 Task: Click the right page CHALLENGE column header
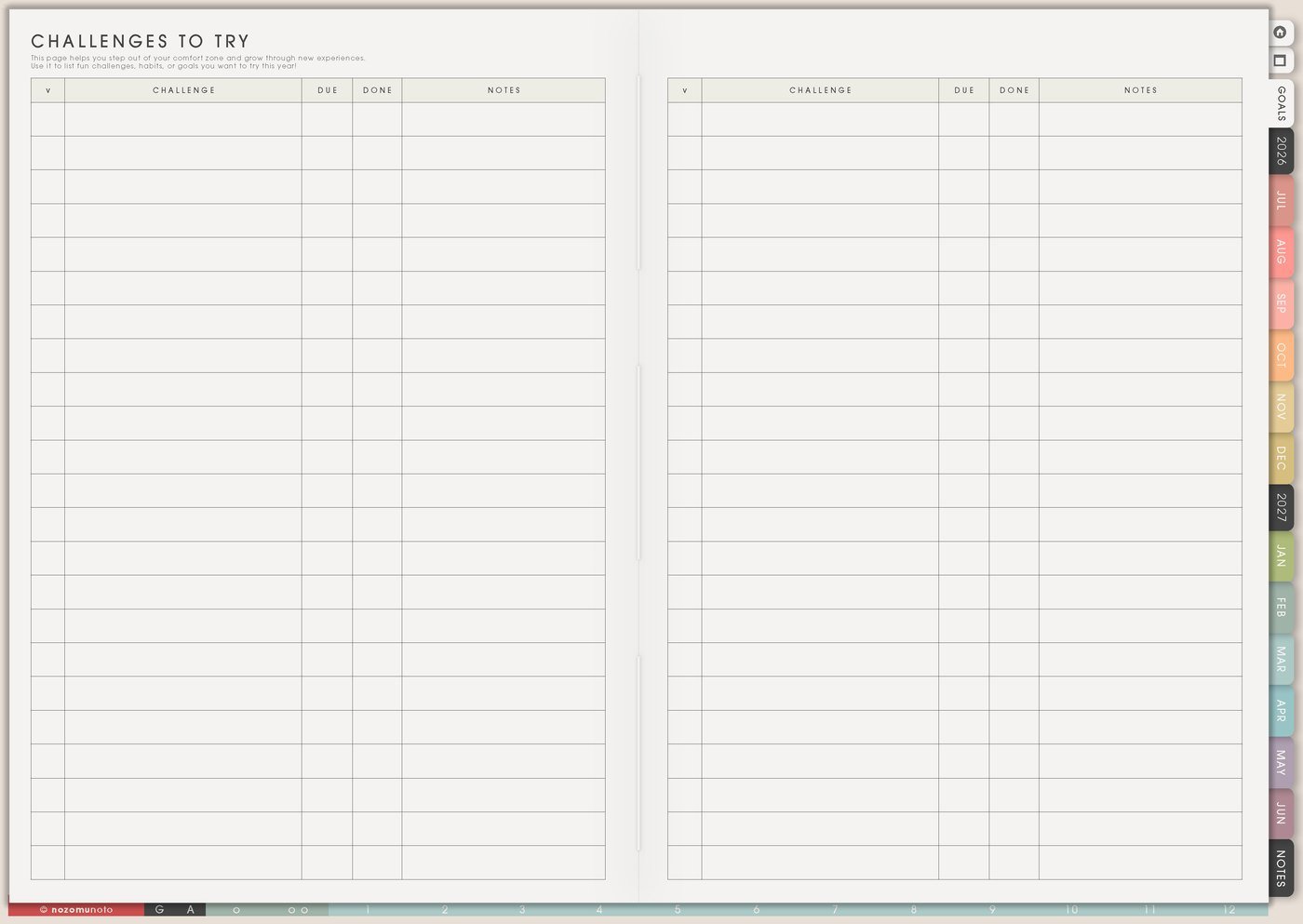pyautogui.click(x=820, y=90)
